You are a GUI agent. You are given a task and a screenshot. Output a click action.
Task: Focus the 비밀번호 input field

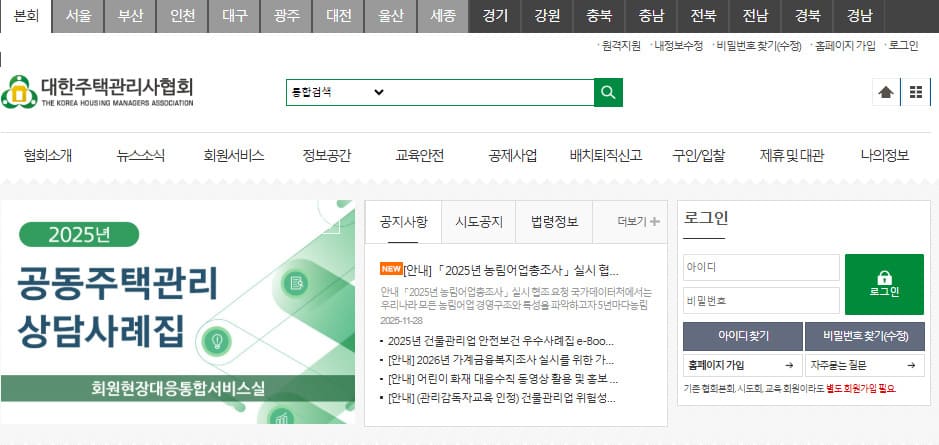coord(760,300)
